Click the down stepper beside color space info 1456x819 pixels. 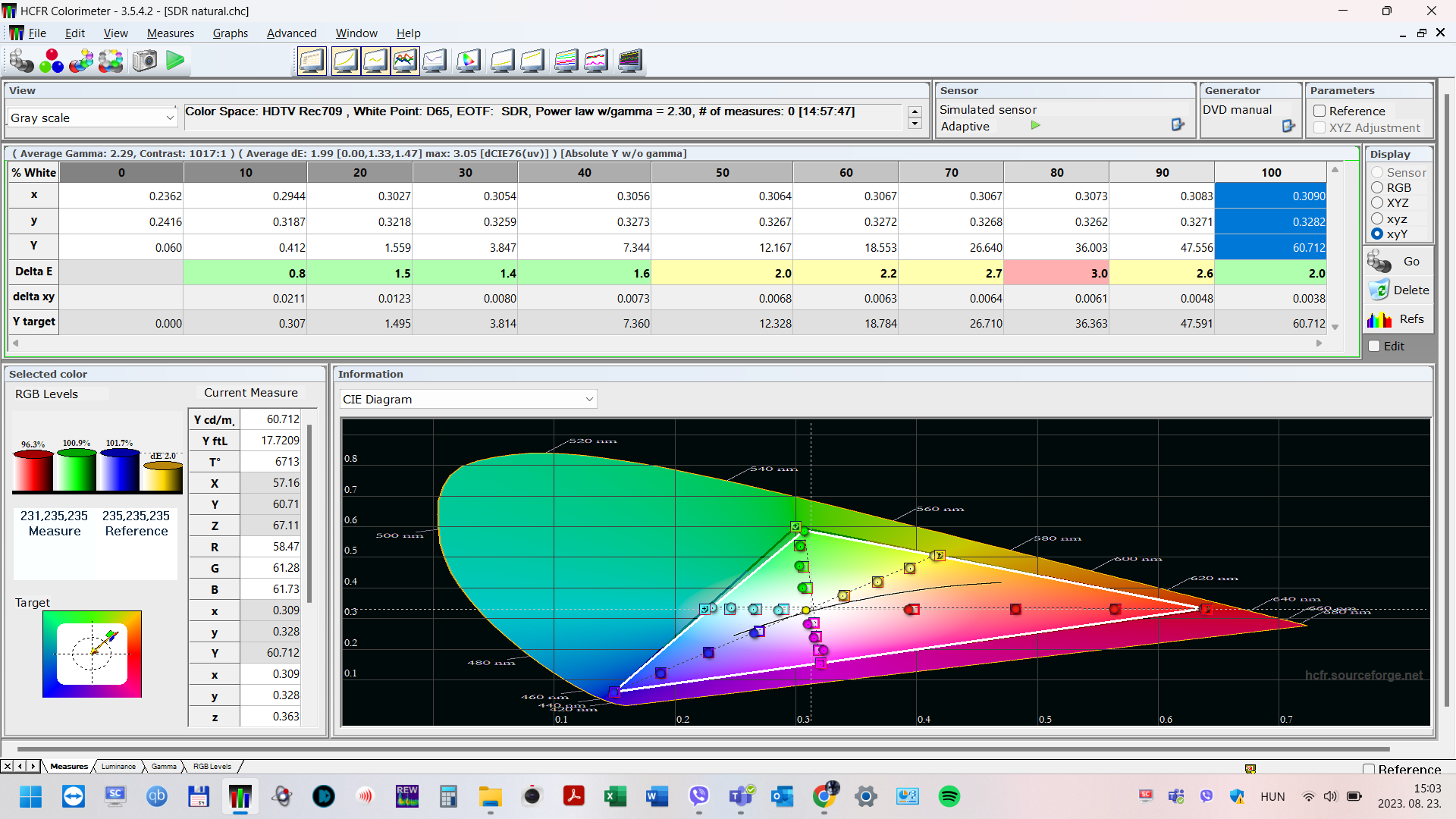[915, 124]
